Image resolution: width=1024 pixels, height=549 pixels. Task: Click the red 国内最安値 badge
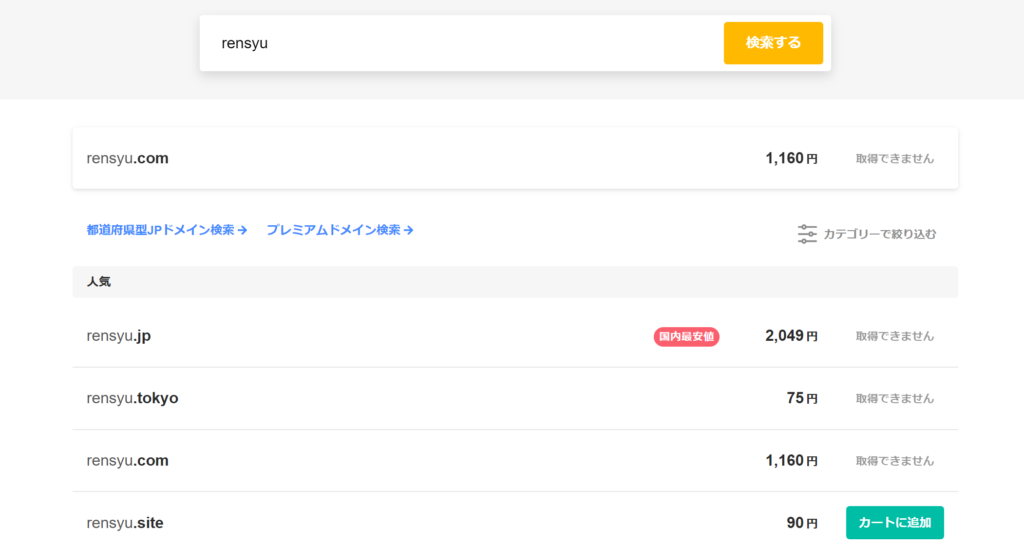pos(686,337)
